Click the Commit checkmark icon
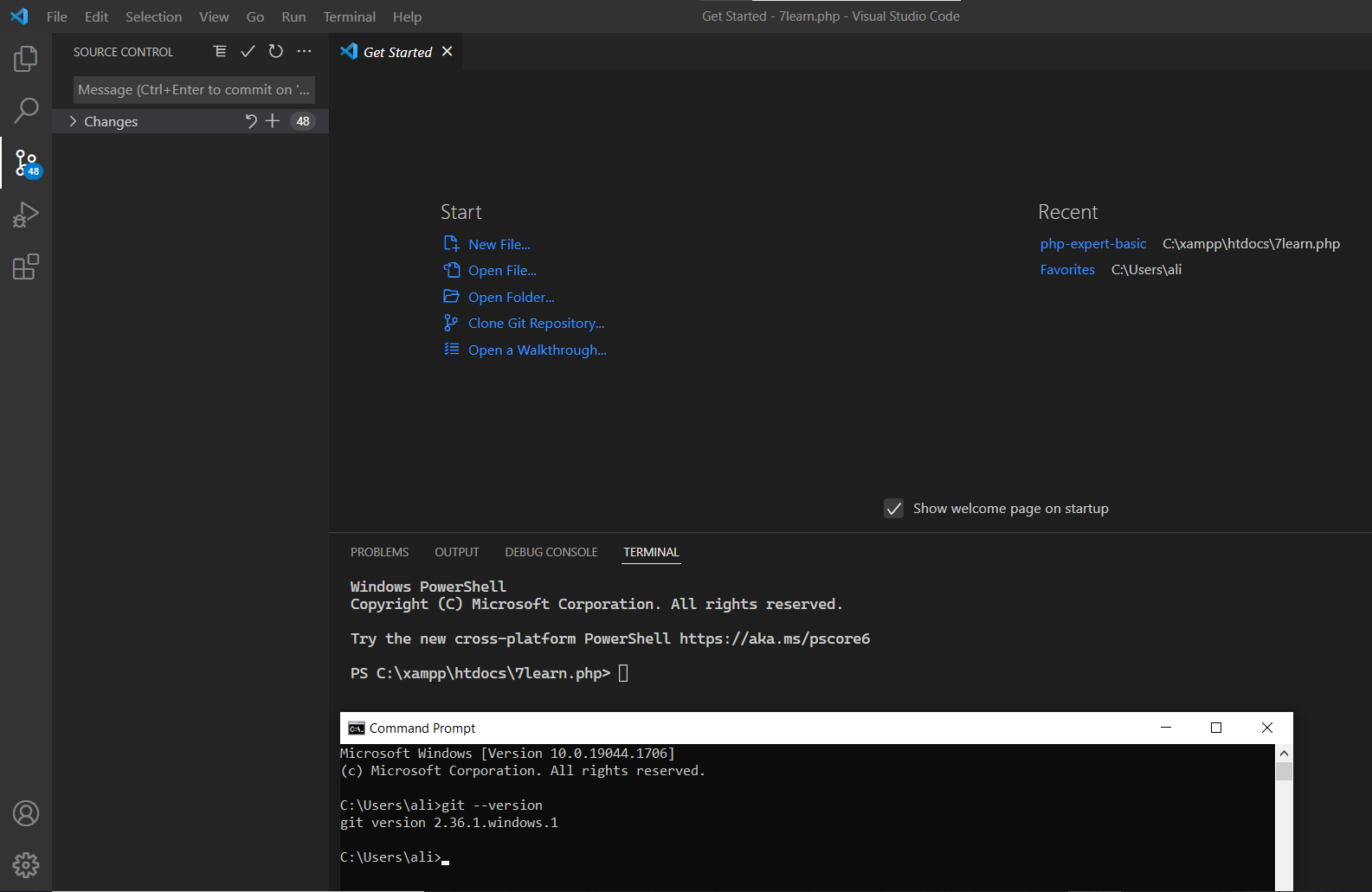The width and height of the screenshot is (1372, 892). tap(248, 51)
